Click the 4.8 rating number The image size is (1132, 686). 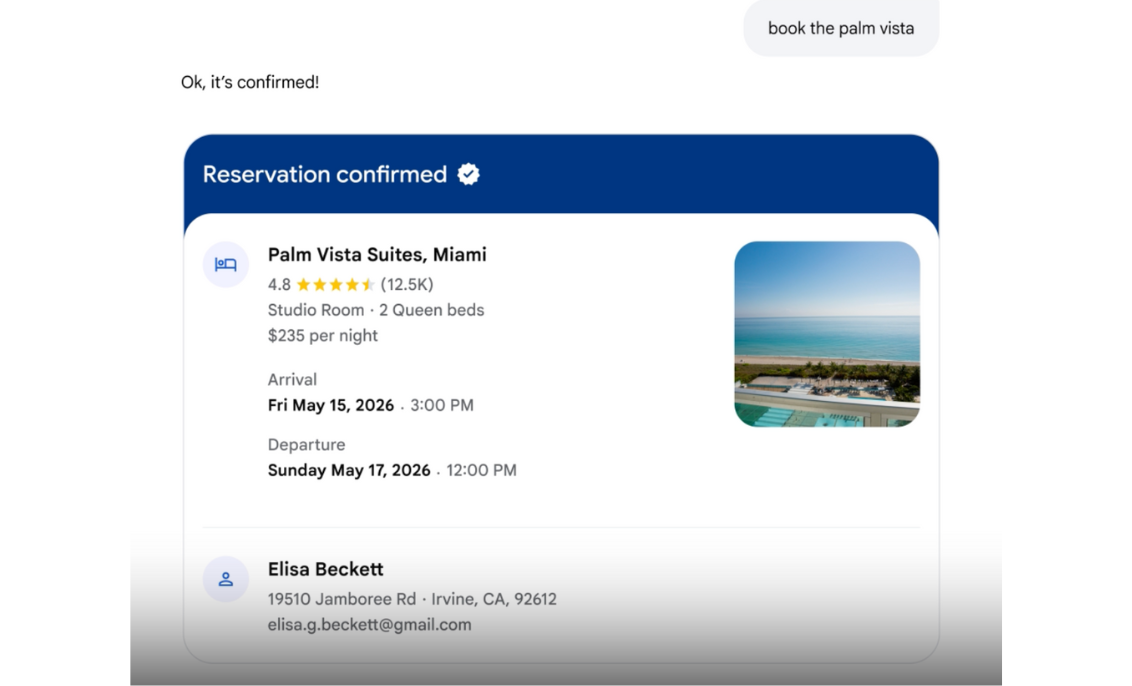point(279,285)
